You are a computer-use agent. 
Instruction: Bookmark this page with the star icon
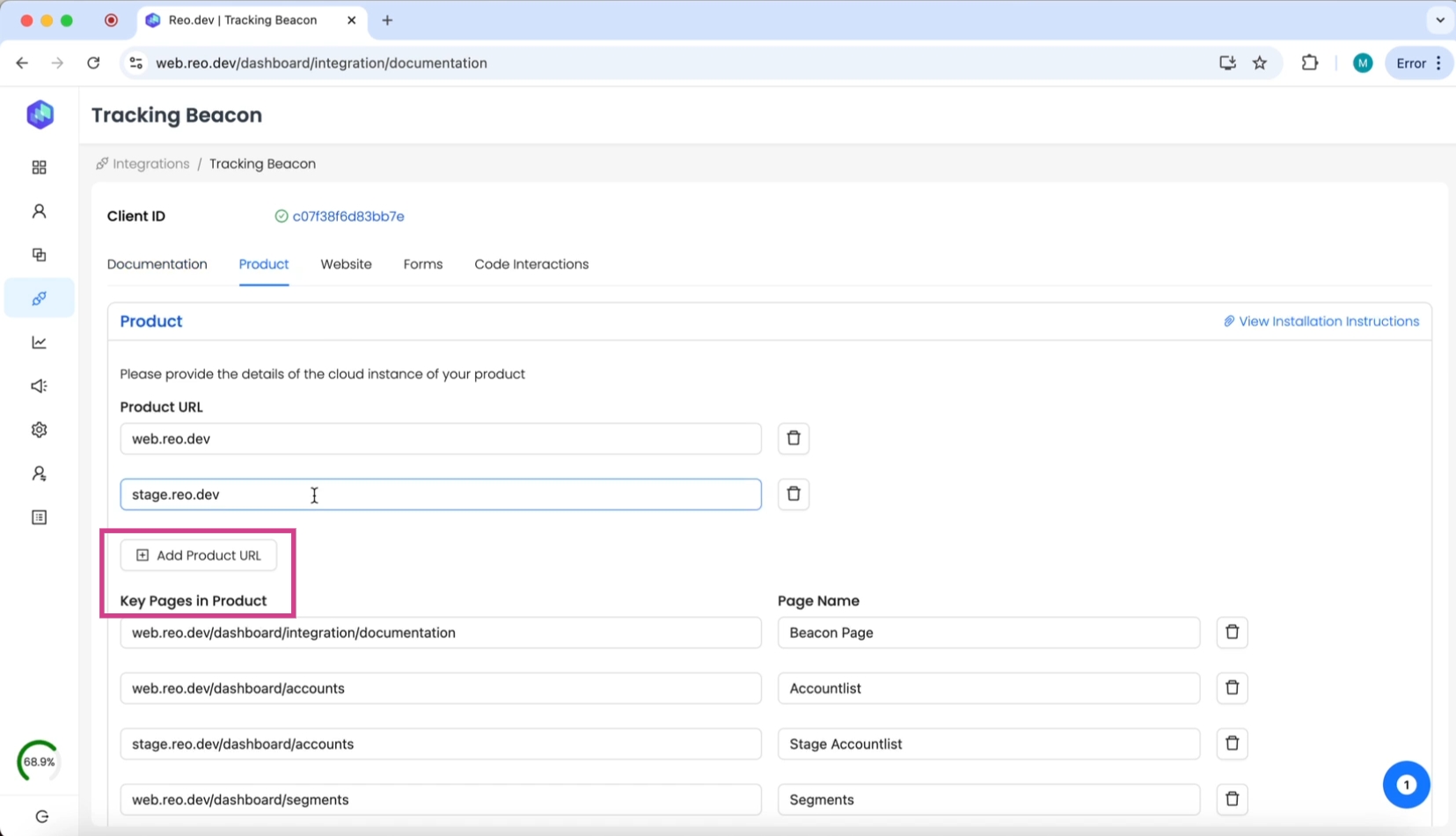tap(1260, 63)
